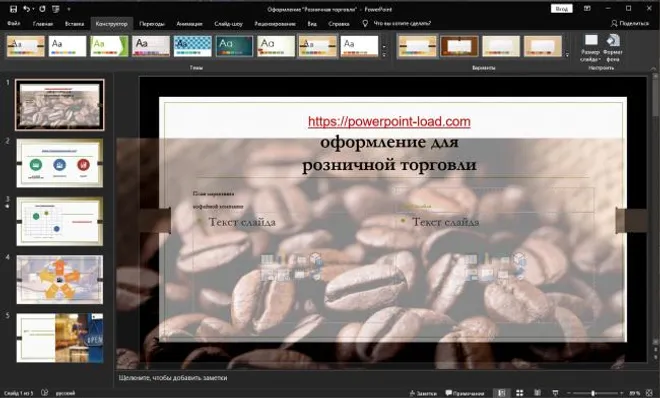Apply the plain white Office theme
Screen dimensions: 660x398
(67, 46)
